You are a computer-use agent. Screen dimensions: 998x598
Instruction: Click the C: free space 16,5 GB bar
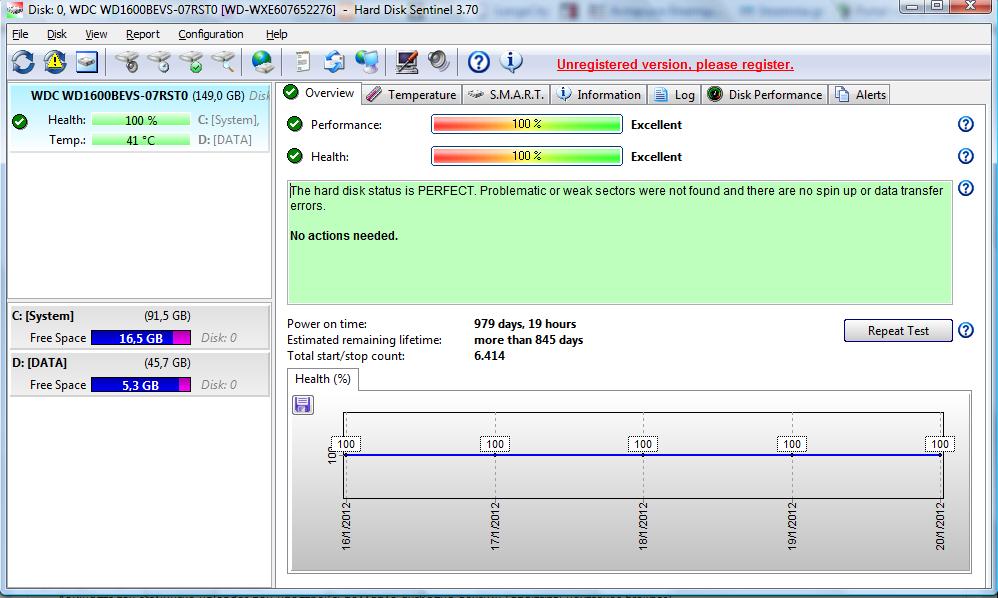click(x=141, y=338)
